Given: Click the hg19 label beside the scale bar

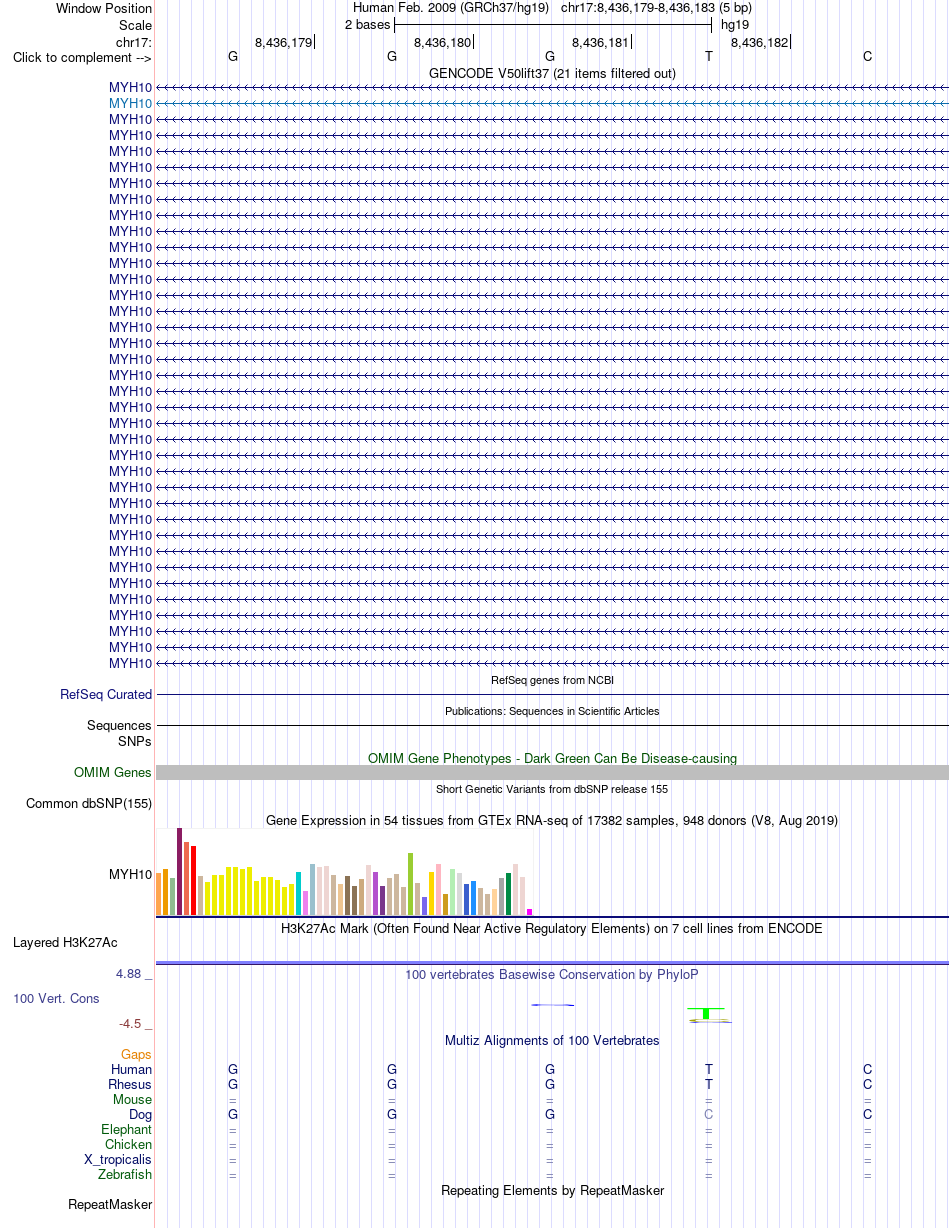Looking at the screenshot, I should pos(735,24).
